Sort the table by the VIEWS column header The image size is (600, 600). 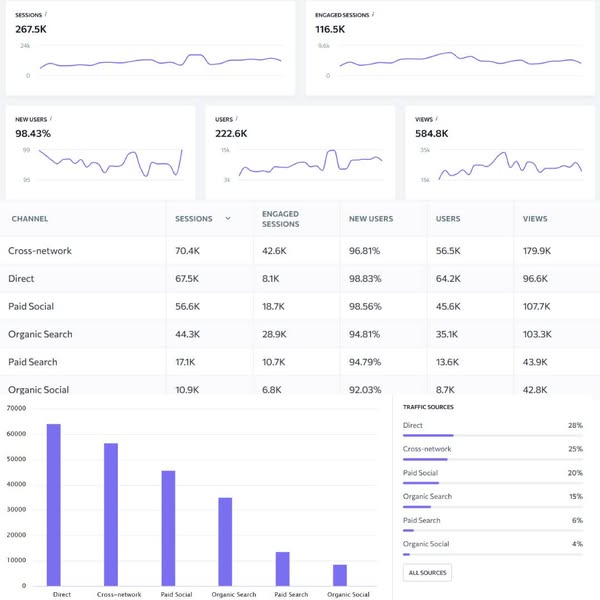click(535, 219)
